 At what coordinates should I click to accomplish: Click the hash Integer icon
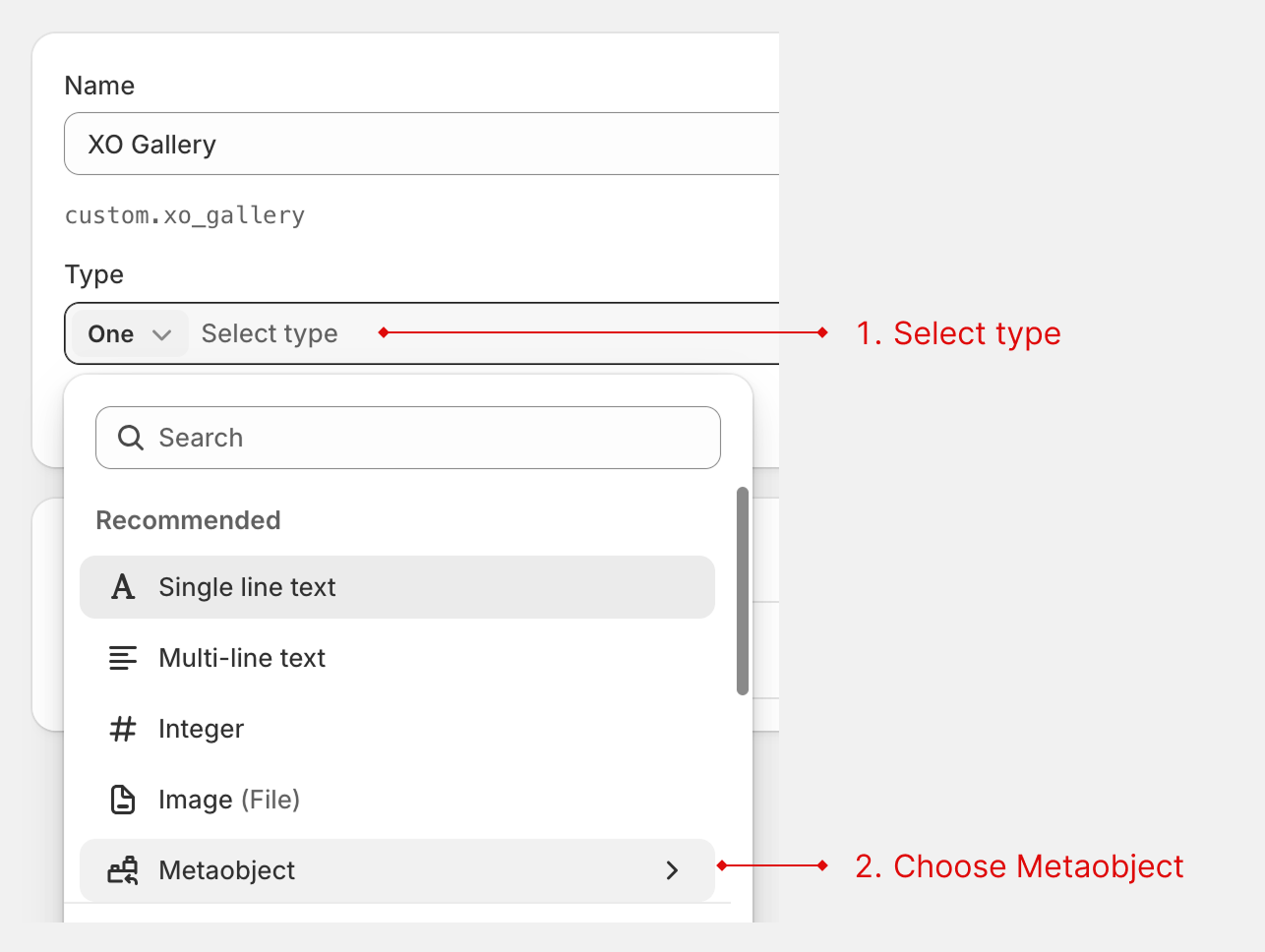pos(123,729)
